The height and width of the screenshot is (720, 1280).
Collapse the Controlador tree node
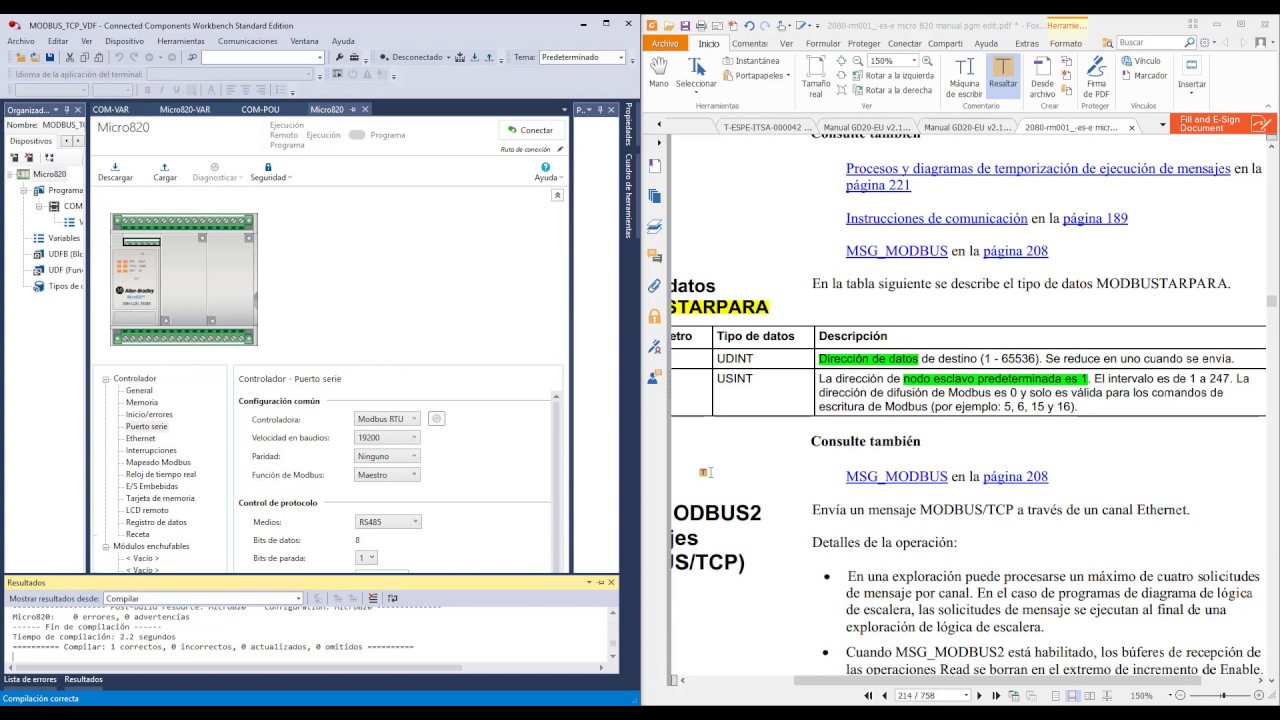106,379
